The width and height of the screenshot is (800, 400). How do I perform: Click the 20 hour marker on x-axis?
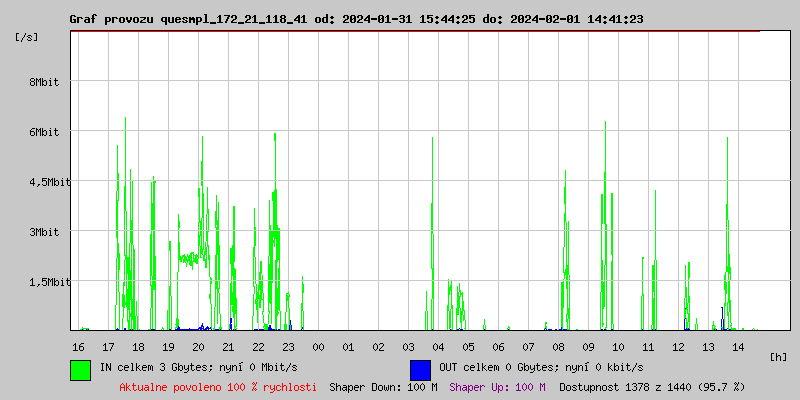coord(198,347)
